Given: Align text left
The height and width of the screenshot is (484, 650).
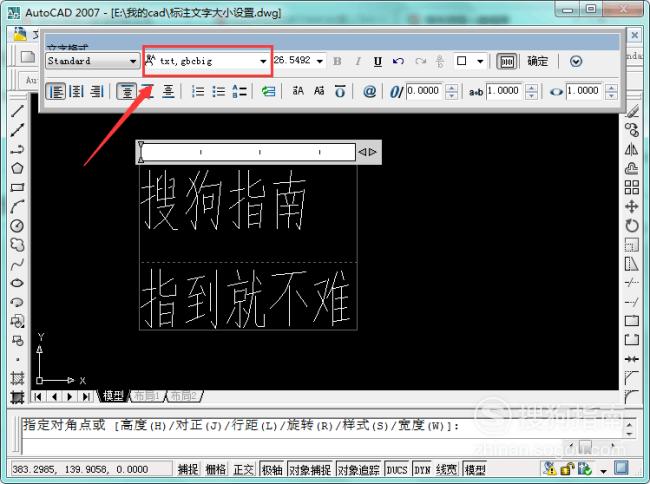Looking at the screenshot, I should [56, 91].
